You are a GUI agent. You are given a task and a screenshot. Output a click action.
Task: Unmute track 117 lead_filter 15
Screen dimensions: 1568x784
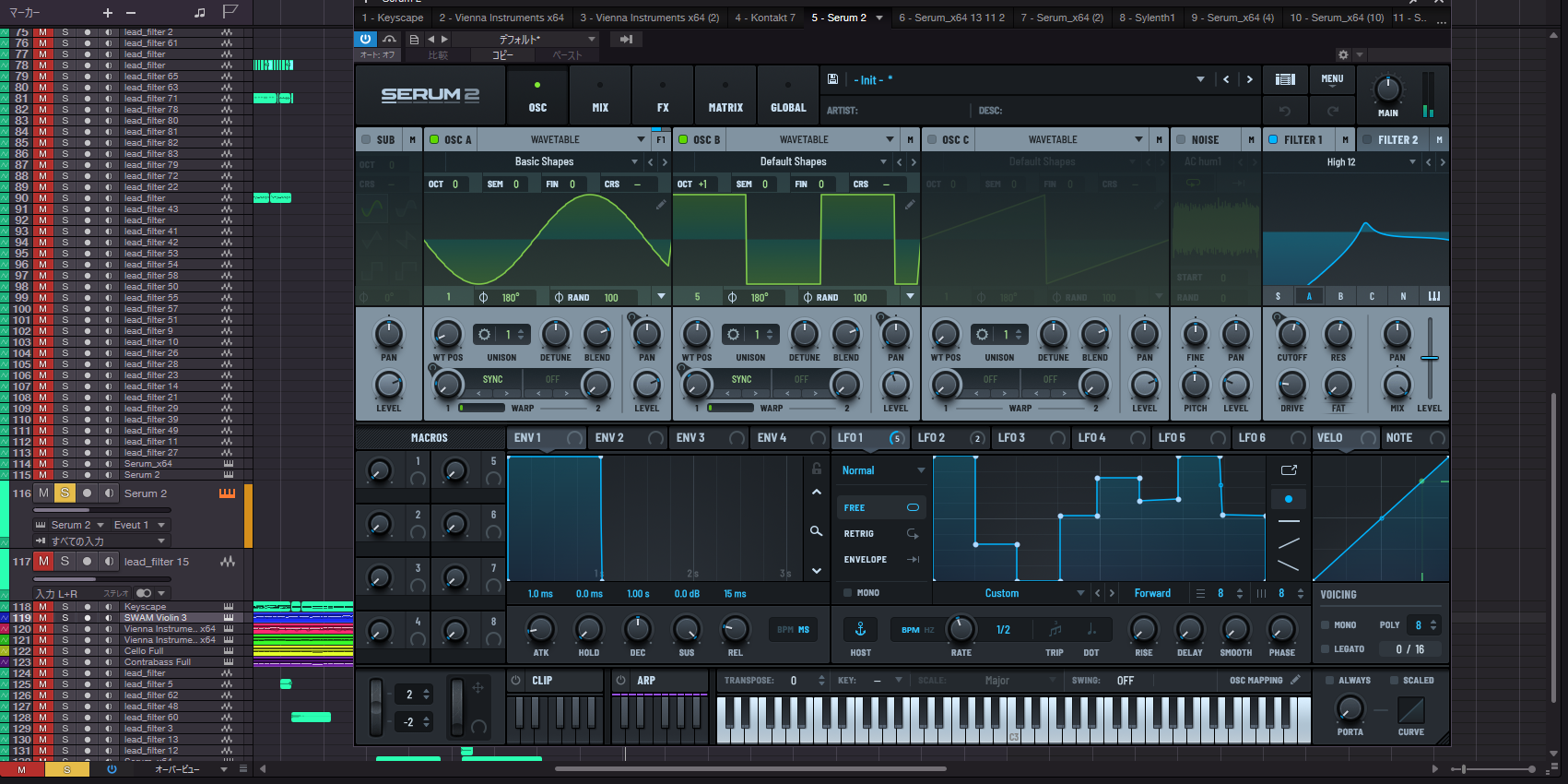pos(43,562)
